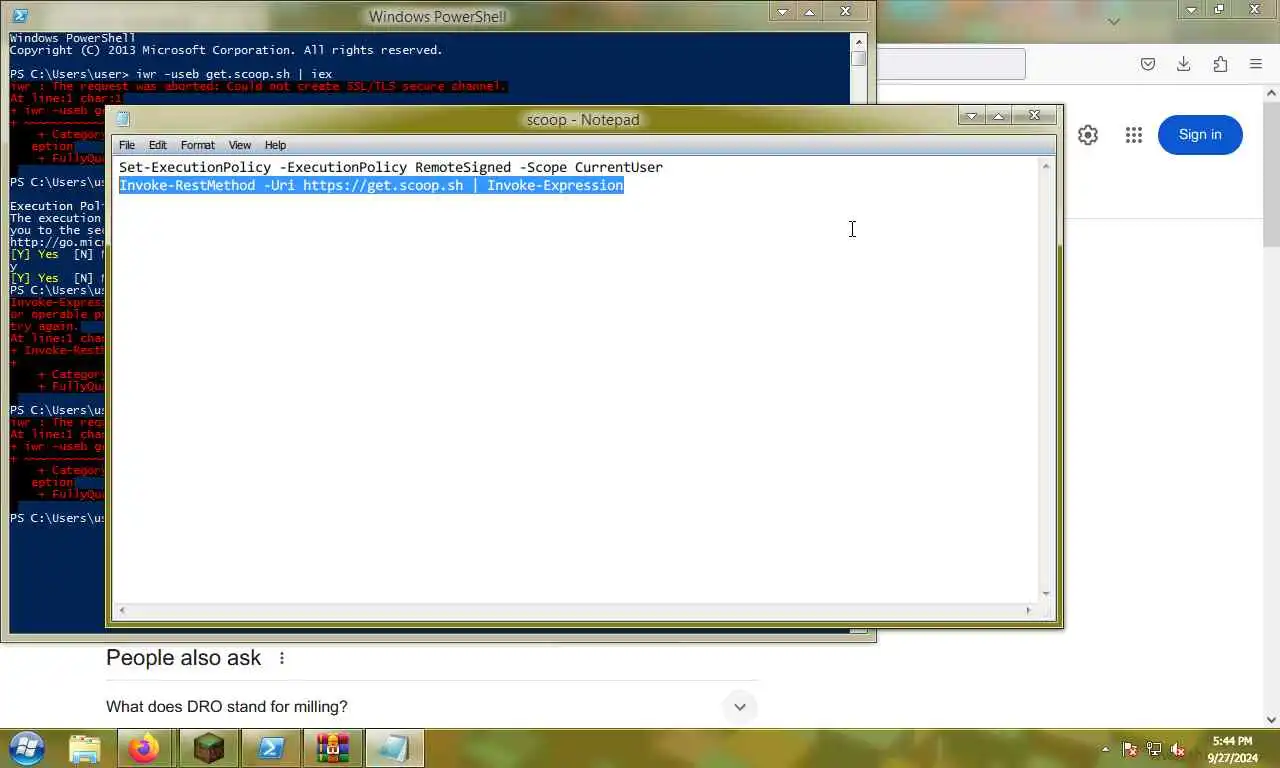This screenshot has width=1280, height=768.
Task: Open the Notepad Edit menu
Action: (158, 145)
